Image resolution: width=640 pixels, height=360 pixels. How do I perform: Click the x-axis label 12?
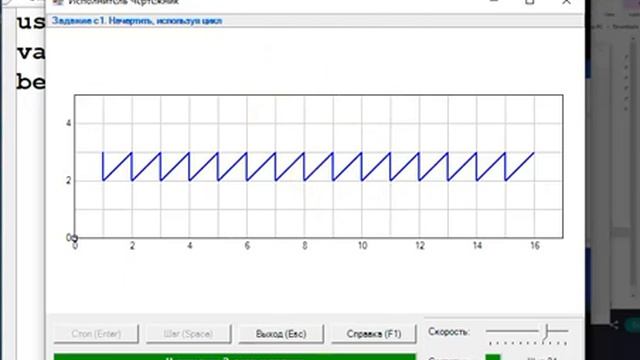(420, 246)
